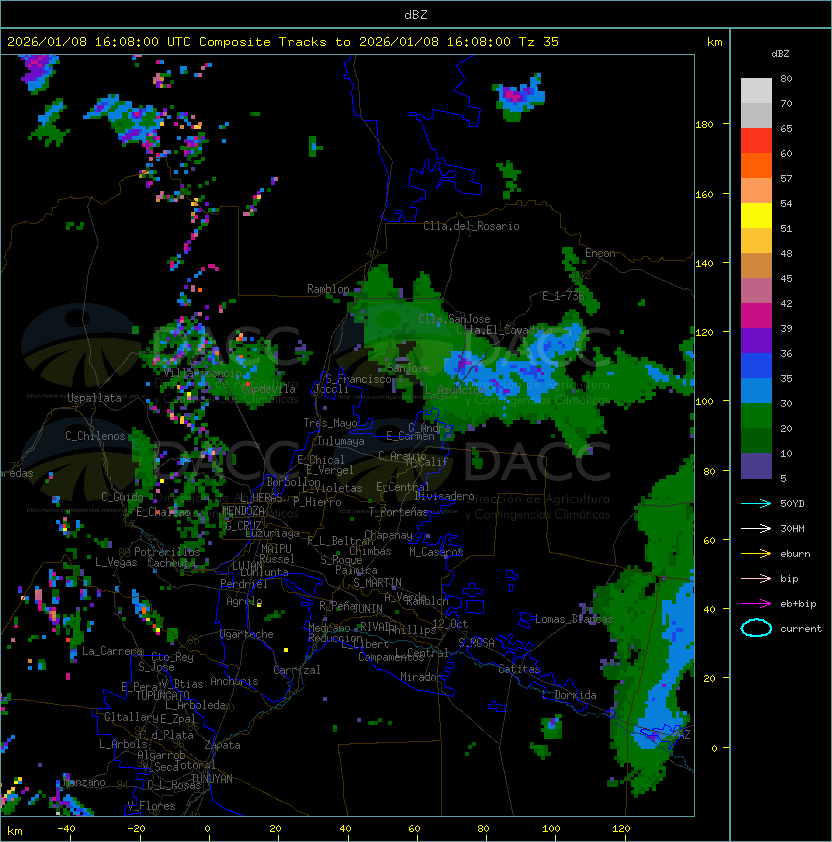832x842 pixels.
Task: Select the royal blue 35-36 dBZ swatch
Action: (x=756, y=365)
